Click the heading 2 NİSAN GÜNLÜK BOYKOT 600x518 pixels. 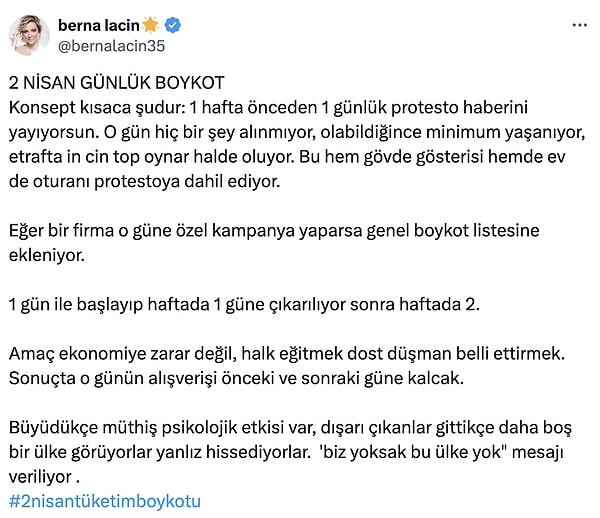(x=117, y=83)
